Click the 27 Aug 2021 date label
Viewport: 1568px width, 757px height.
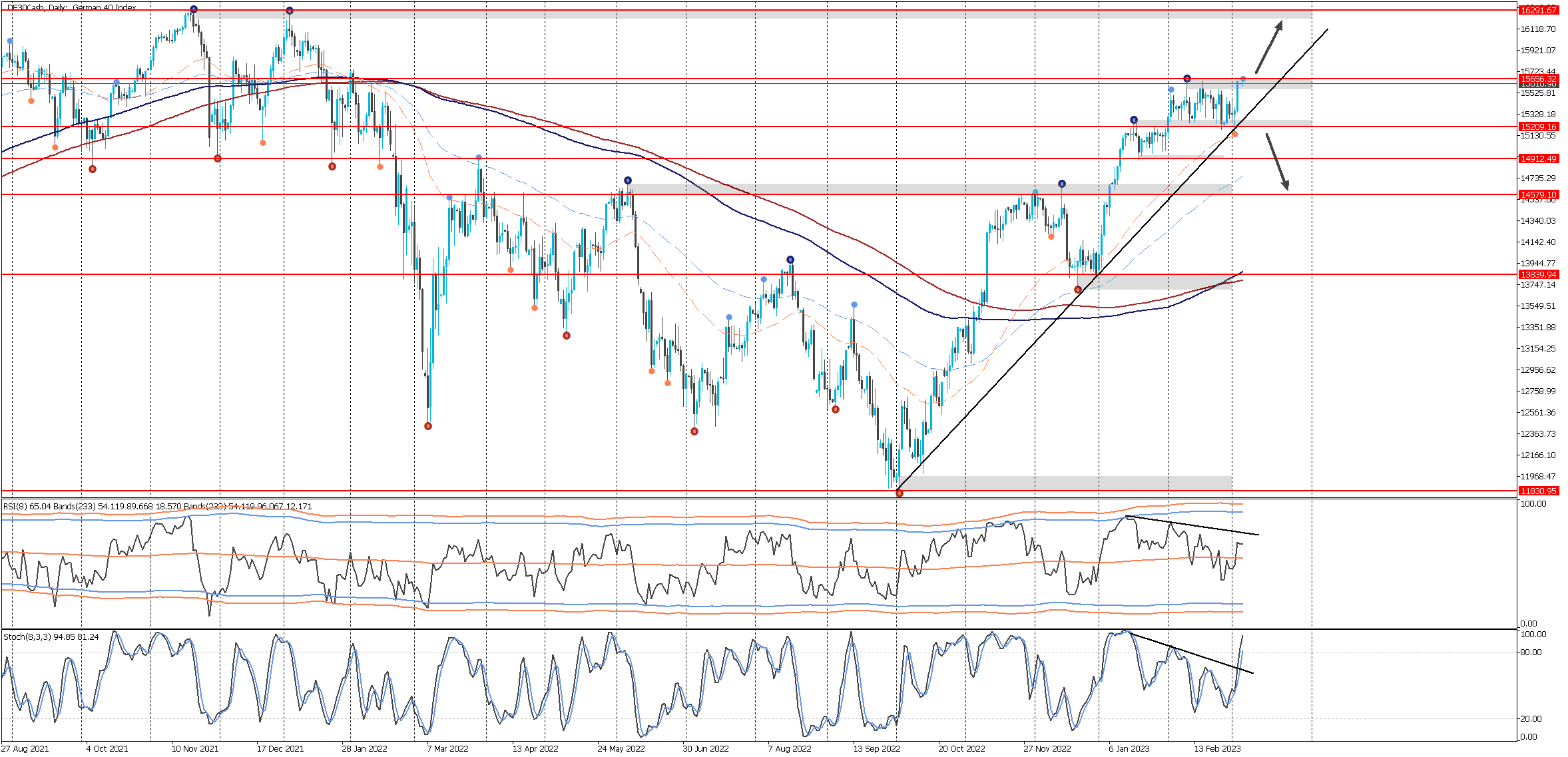pyautogui.click(x=25, y=748)
